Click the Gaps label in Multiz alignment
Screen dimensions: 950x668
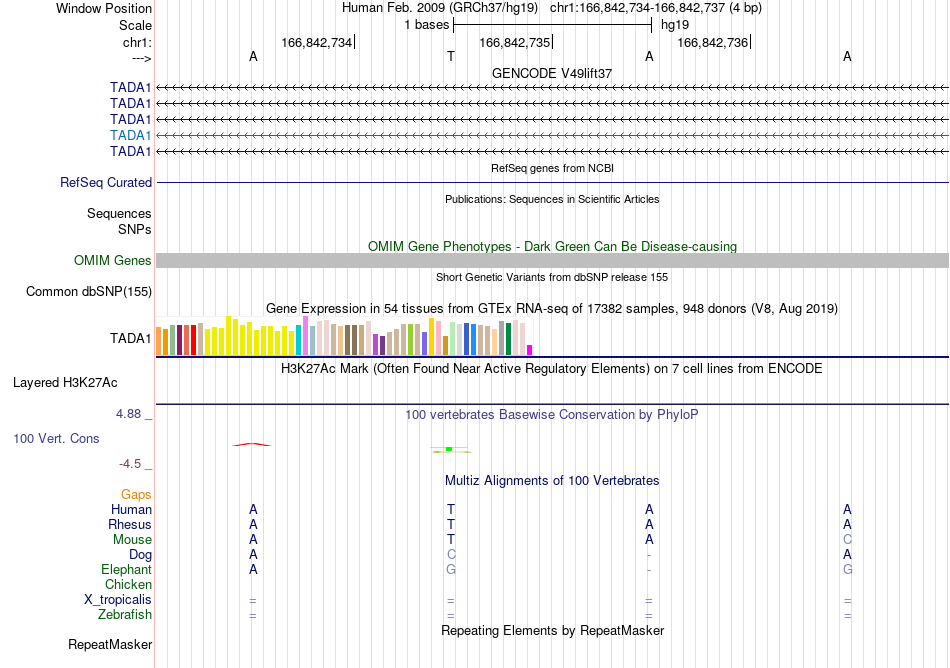coord(136,495)
